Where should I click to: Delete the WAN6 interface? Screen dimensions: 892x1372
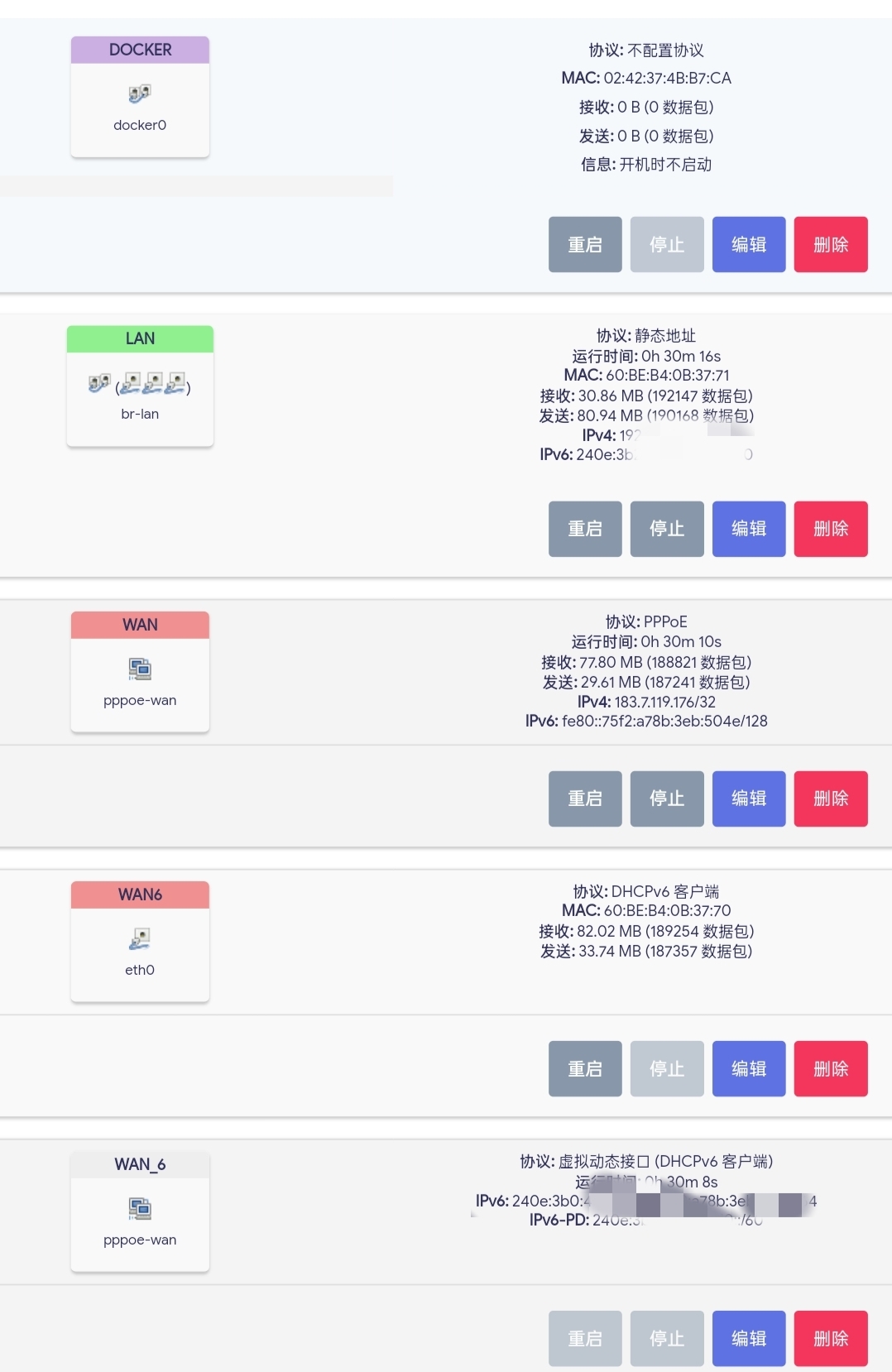831,1068
